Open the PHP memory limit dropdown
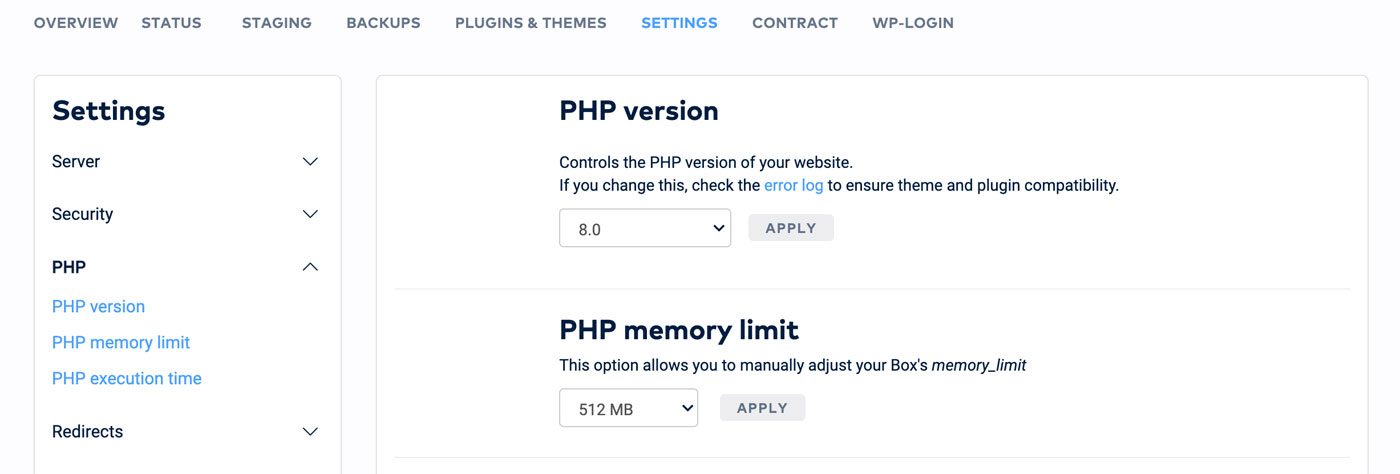Viewport: 1400px width, 474px height. (x=628, y=408)
